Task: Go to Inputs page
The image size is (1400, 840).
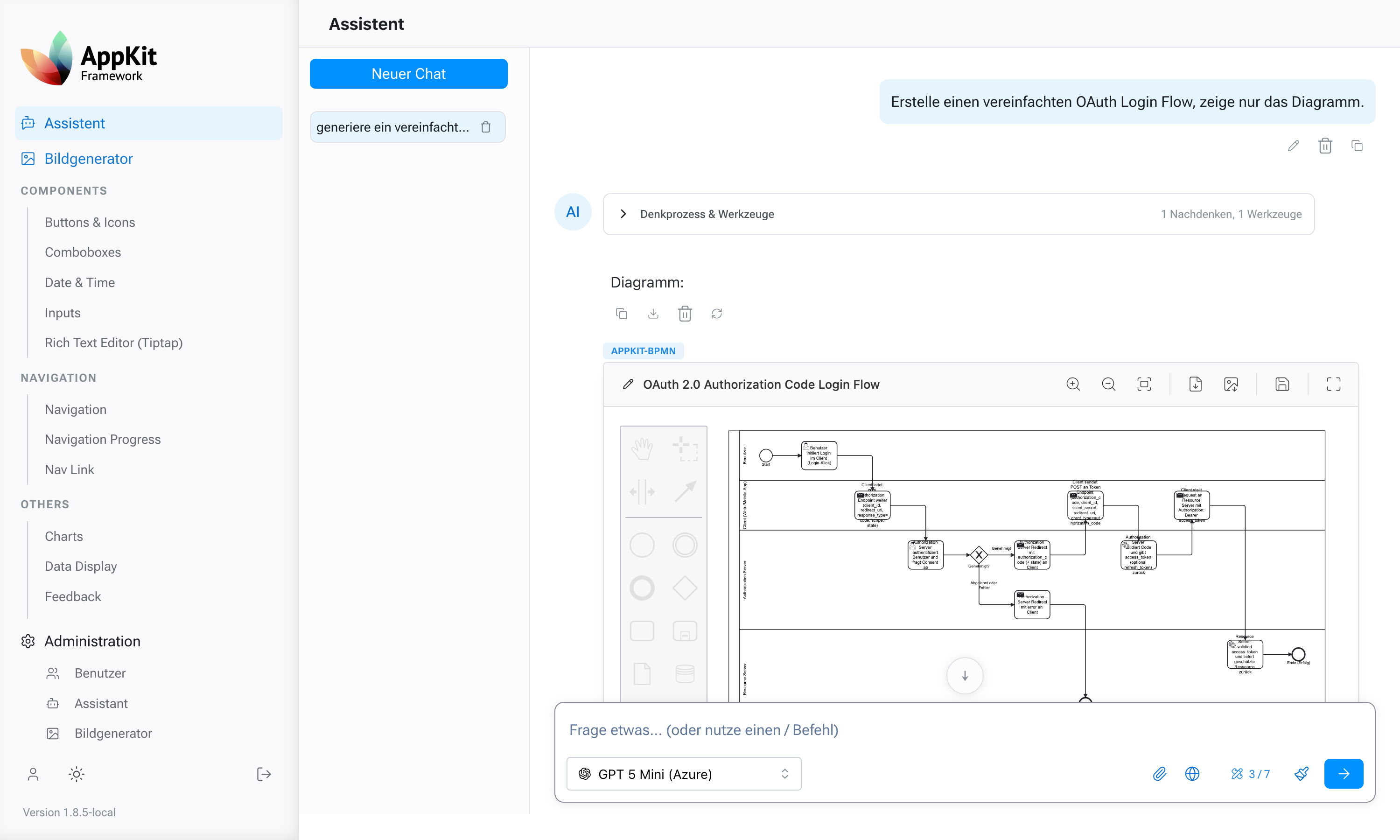Action: 63,313
